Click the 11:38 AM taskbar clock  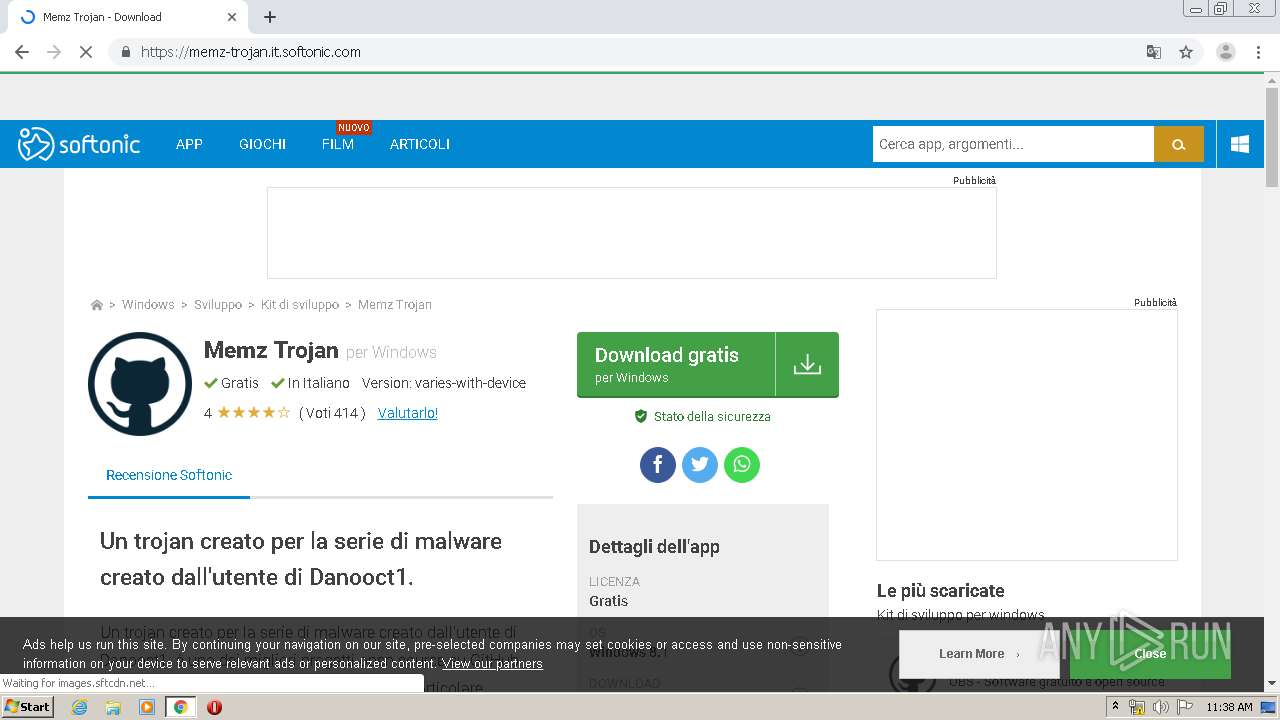coord(1229,707)
